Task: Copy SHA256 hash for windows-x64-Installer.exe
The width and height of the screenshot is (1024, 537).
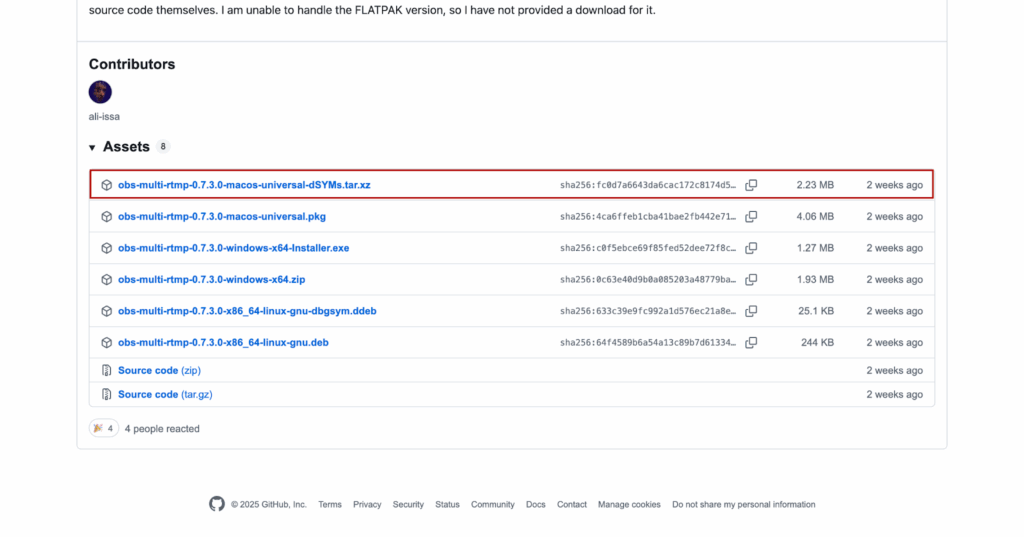Action: point(751,248)
